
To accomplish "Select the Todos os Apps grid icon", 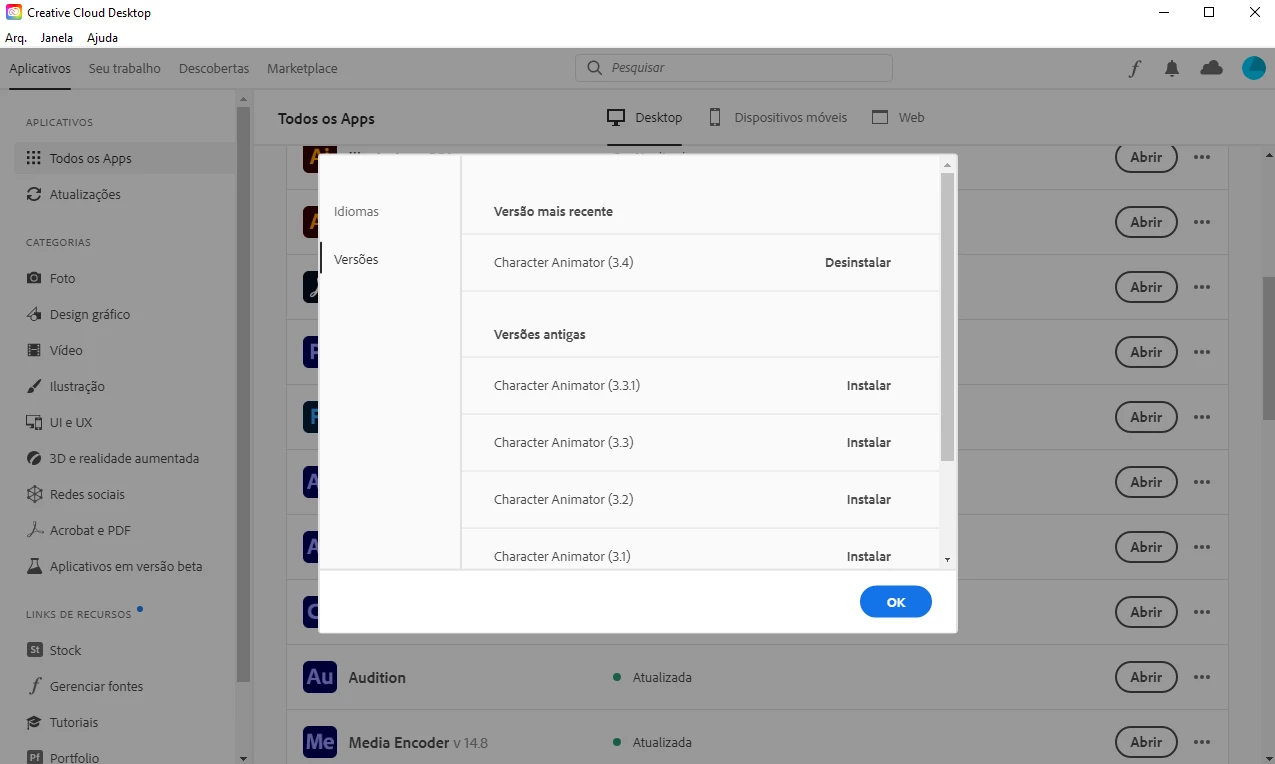I will (34, 158).
